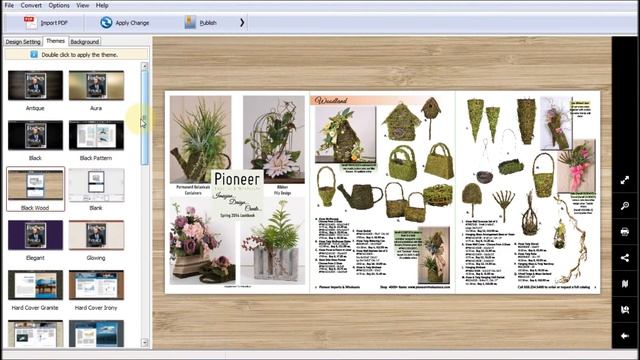This screenshot has width=640, height=360.
Task: Open the View menu
Action: pos(82,5)
